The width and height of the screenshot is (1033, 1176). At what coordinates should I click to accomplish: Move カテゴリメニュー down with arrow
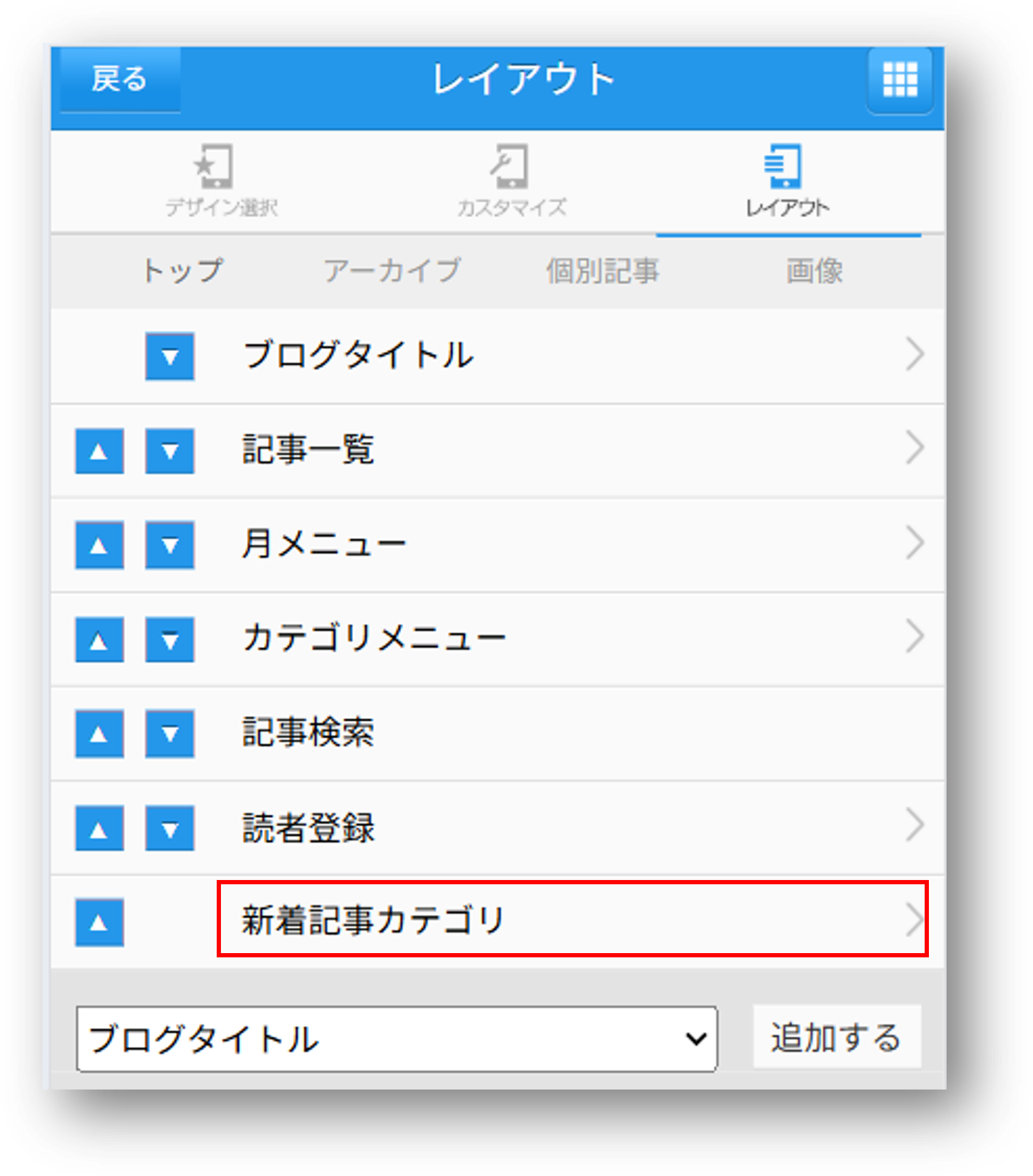coord(170,639)
